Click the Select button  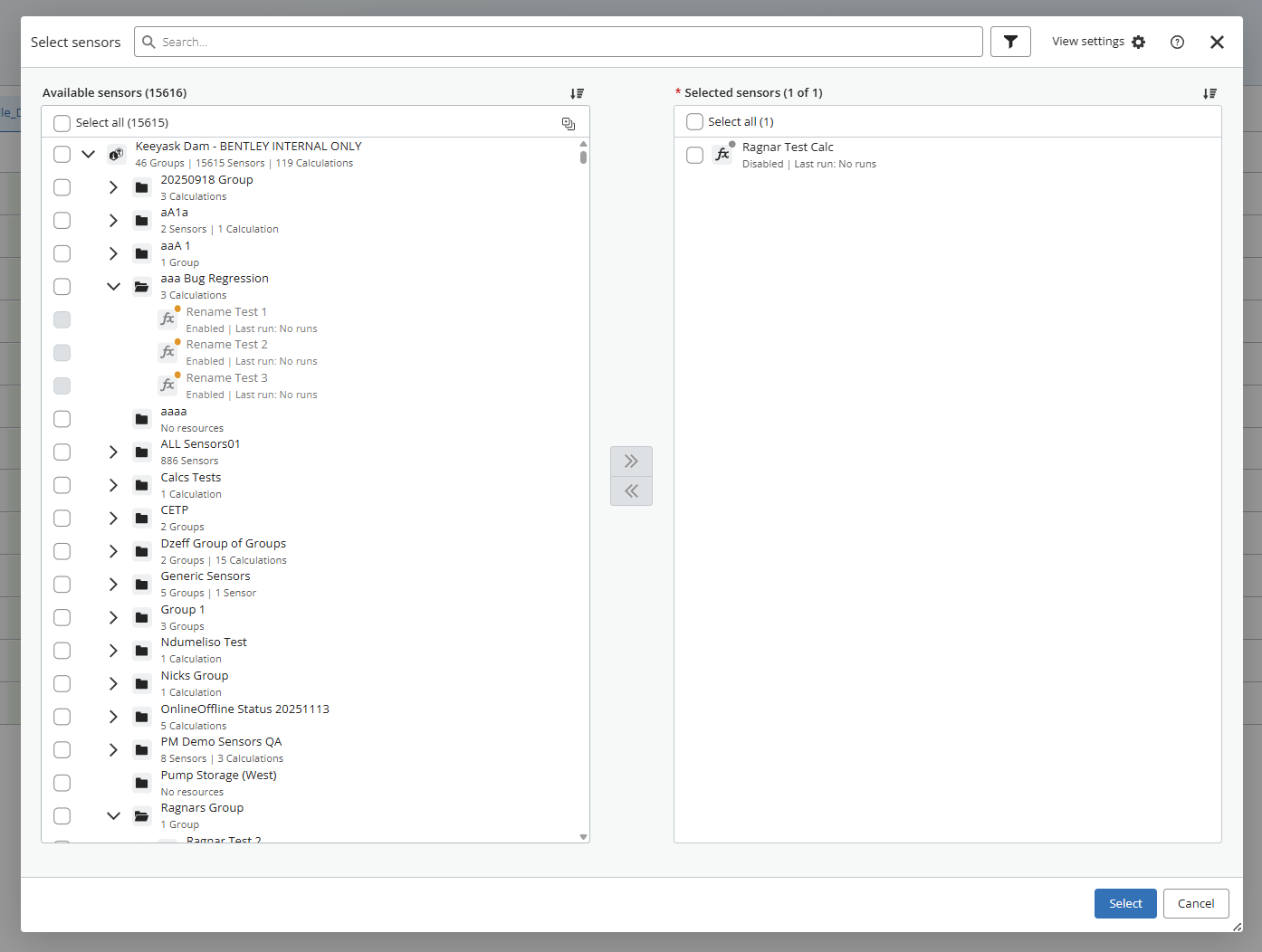[1125, 903]
